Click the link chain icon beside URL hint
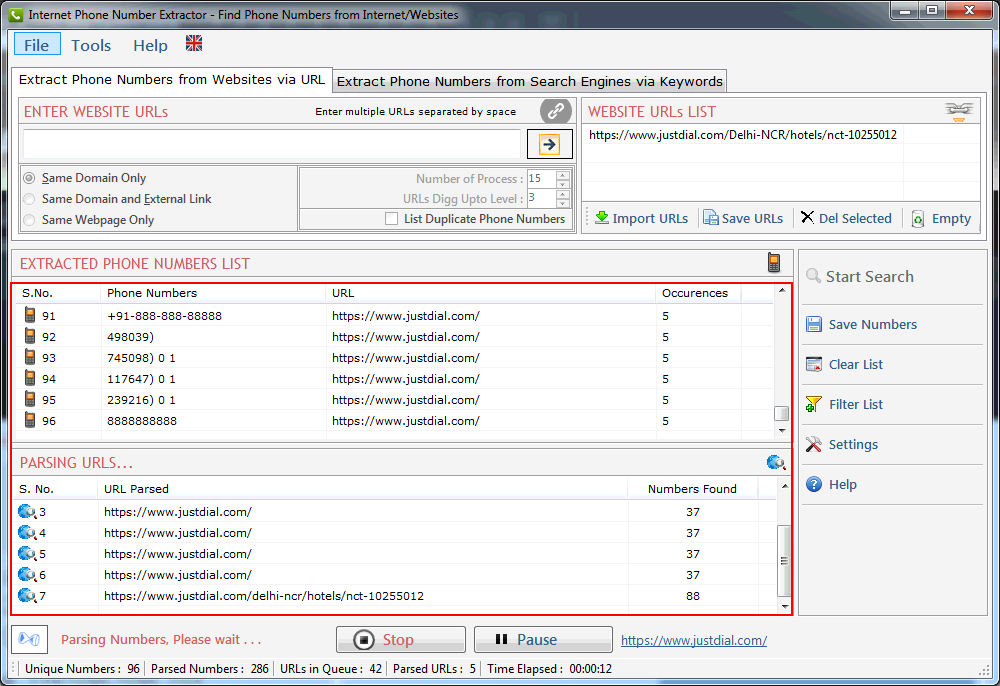The height and width of the screenshot is (686, 1000). (x=555, y=111)
